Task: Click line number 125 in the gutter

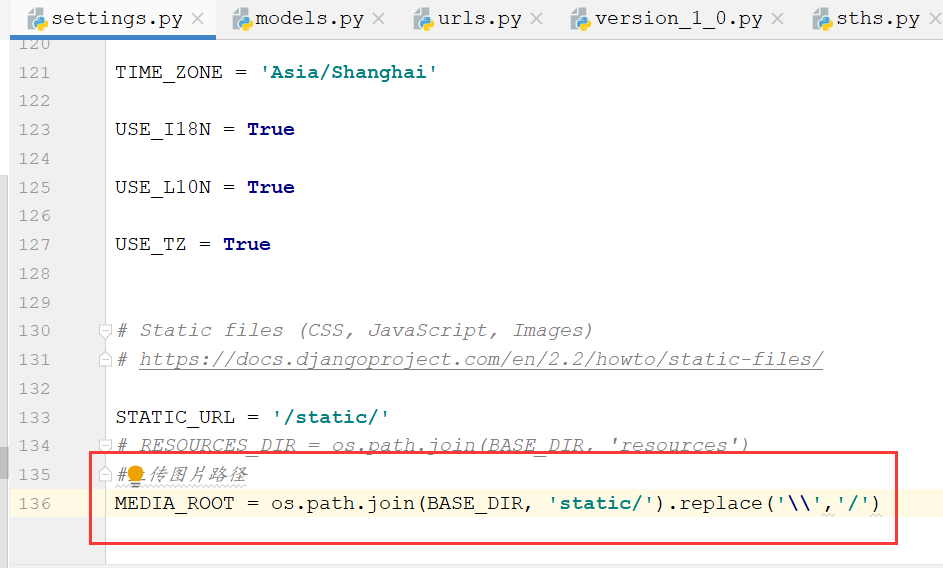Action: 34,188
